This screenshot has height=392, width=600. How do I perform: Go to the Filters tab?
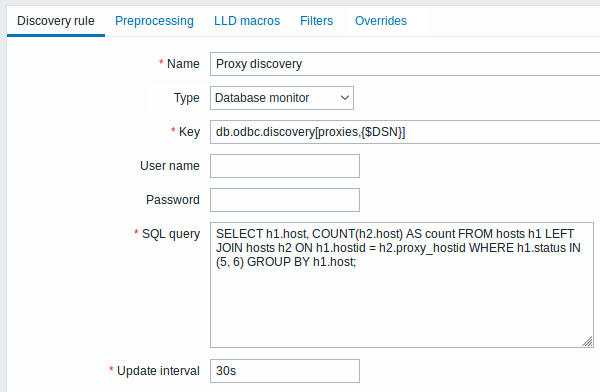(316, 21)
